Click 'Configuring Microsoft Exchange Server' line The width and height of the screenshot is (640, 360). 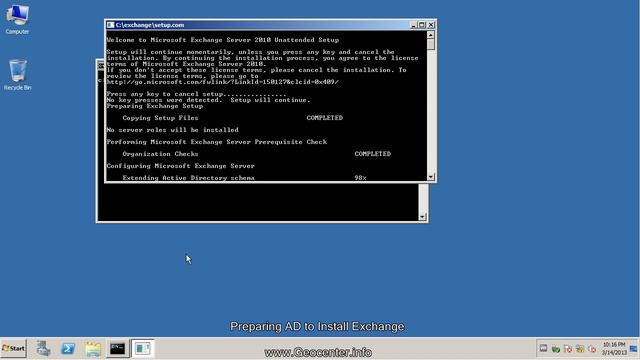[180, 166]
